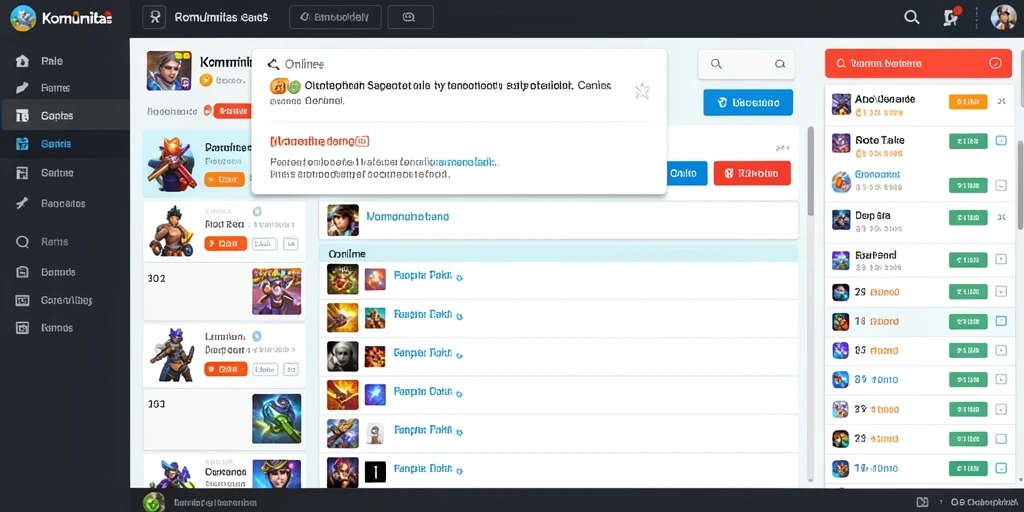Click the green round icon in bottom bar

(x=154, y=502)
